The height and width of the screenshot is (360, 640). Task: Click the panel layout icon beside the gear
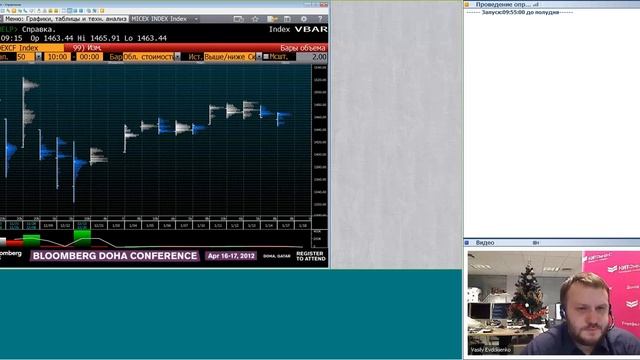tap(287, 19)
